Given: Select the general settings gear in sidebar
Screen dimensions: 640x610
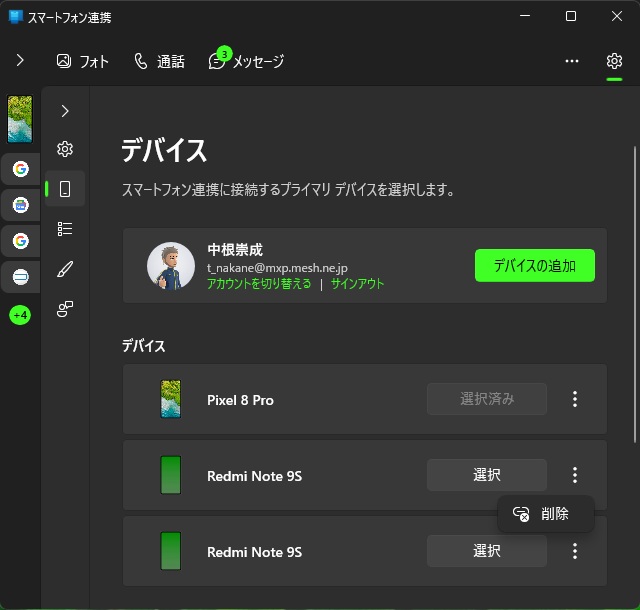Looking at the screenshot, I should click(65, 149).
